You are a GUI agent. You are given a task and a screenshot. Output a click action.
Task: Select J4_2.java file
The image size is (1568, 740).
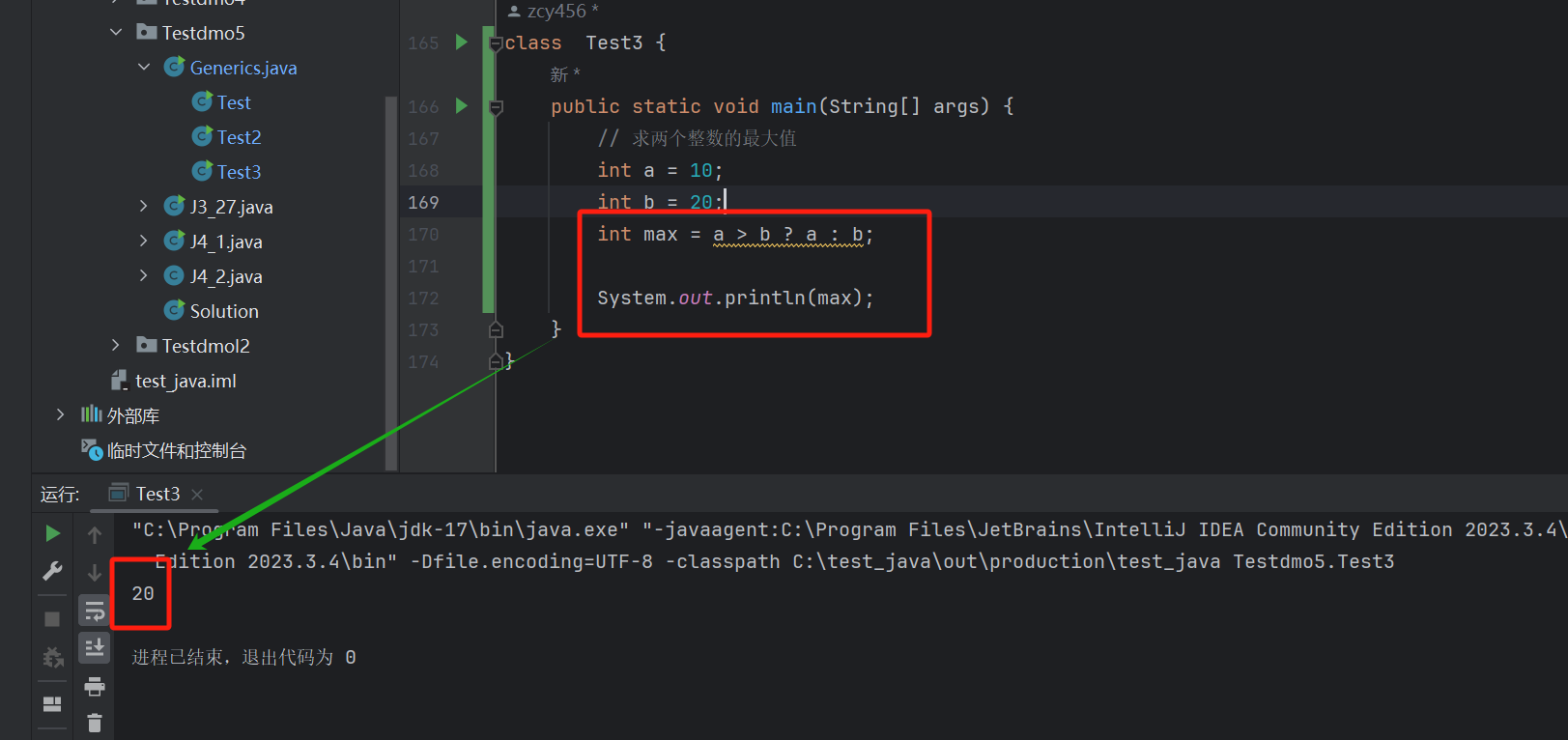point(226,276)
